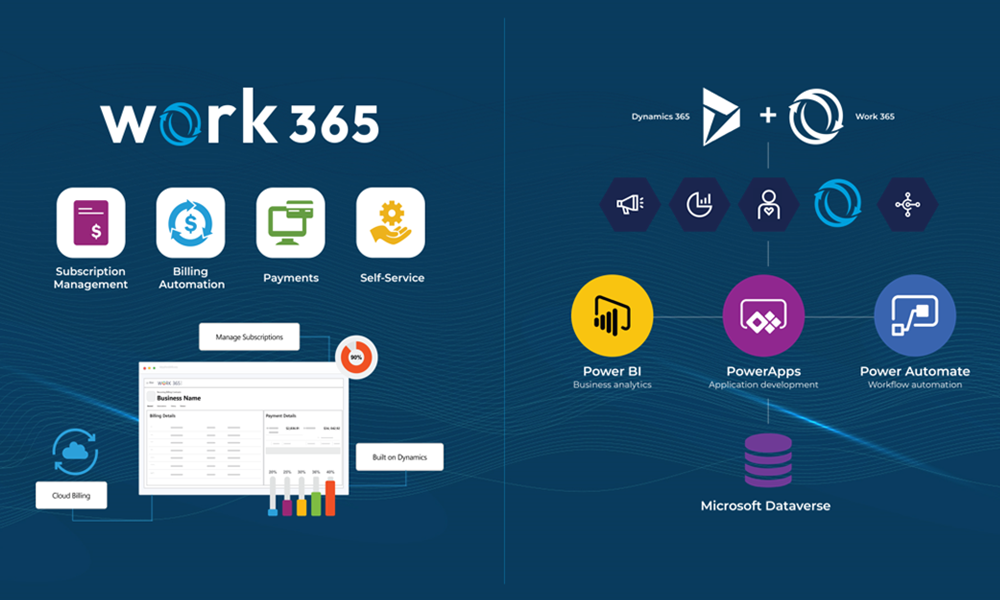The width and height of the screenshot is (1000, 600).
Task: Click the Subscription Management invoice icon
Action: [x=91, y=223]
